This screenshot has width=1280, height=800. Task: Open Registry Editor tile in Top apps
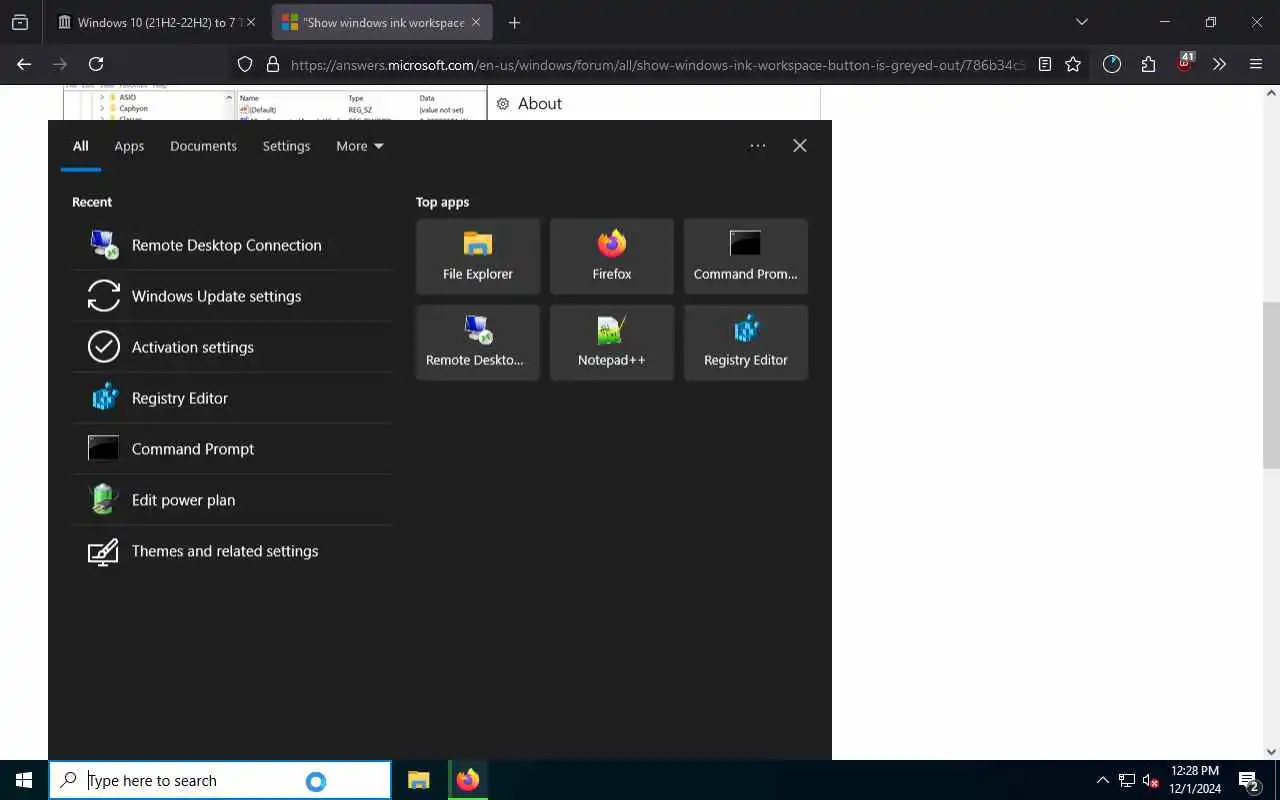pyautogui.click(x=746, y=342)
